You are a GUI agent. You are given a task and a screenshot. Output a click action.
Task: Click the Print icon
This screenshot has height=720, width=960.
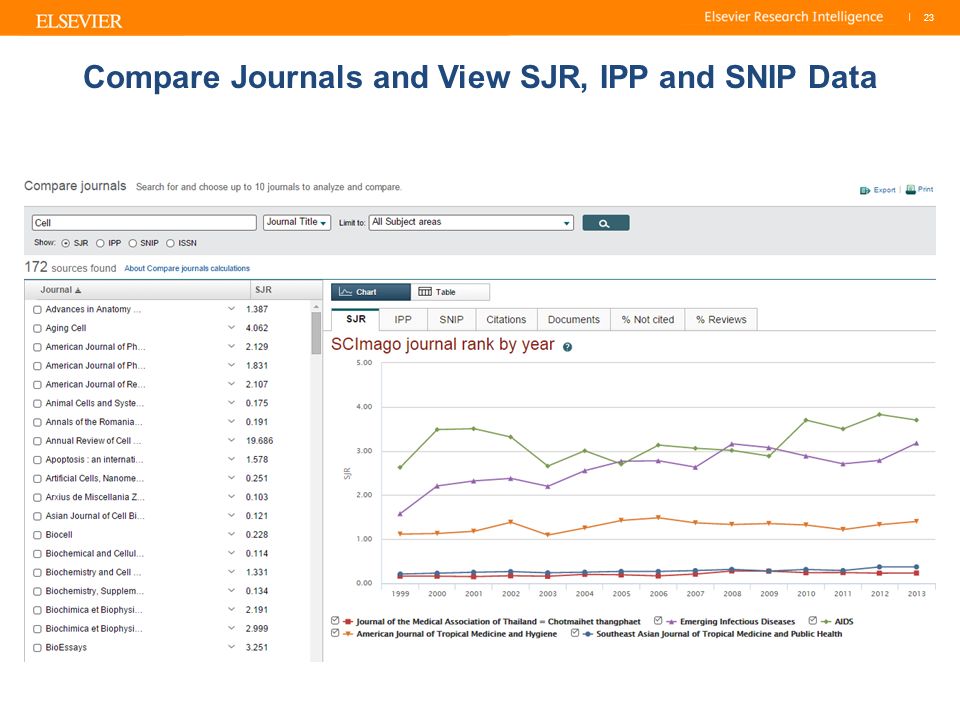(x=910, y=190)
